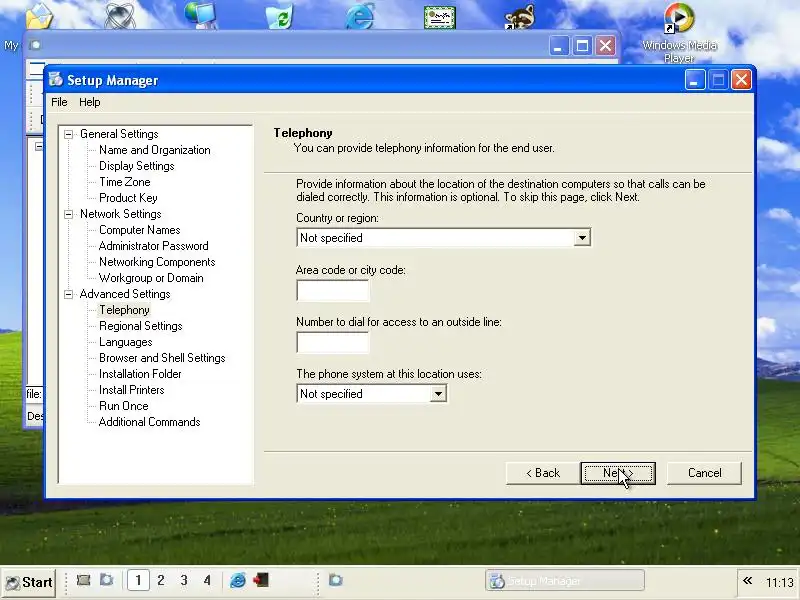Select Install Printers in tree
This screenshot has width=800, height=600.
(x=132, y=390)
